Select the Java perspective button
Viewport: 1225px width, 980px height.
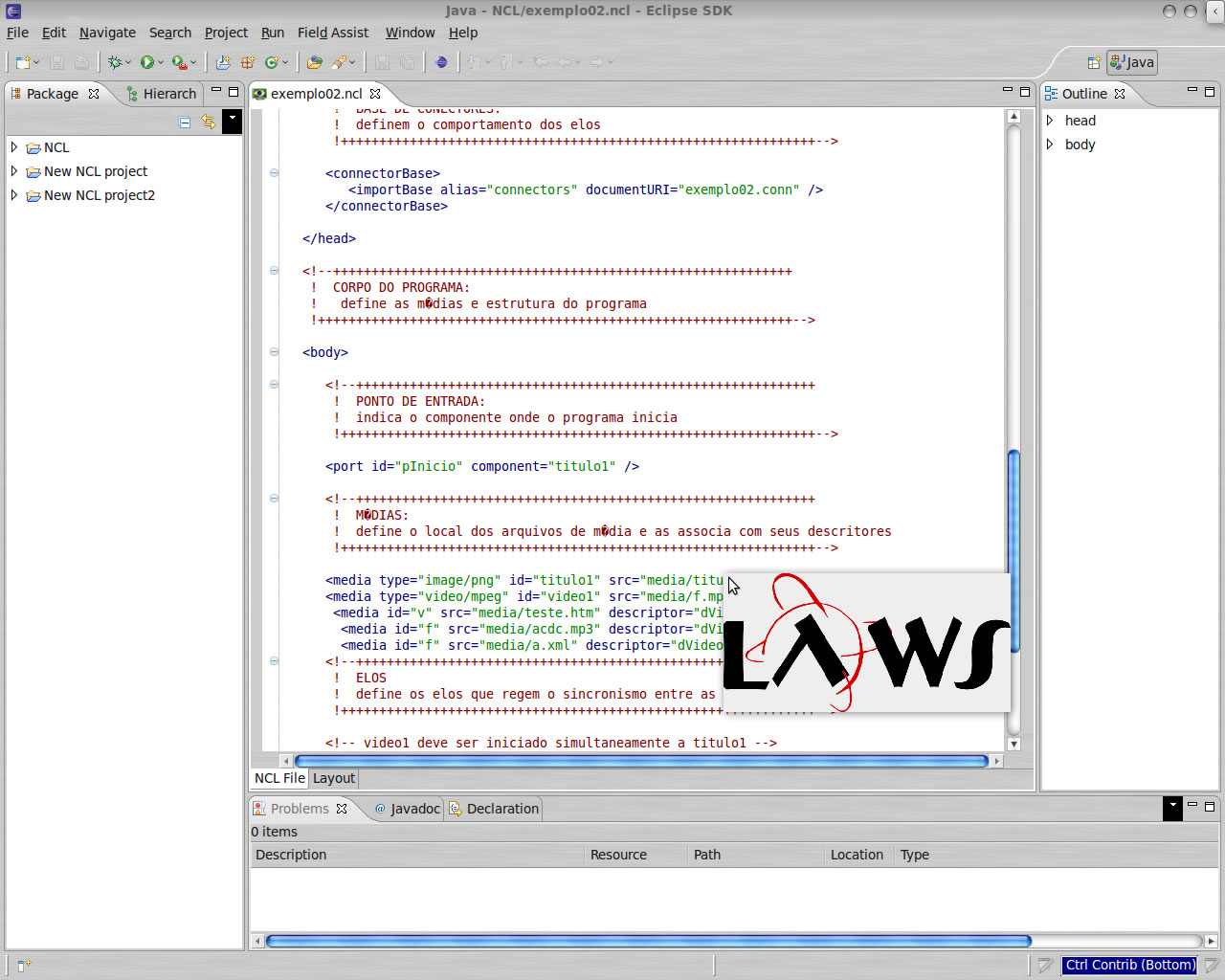click(x=1132, y=62)
